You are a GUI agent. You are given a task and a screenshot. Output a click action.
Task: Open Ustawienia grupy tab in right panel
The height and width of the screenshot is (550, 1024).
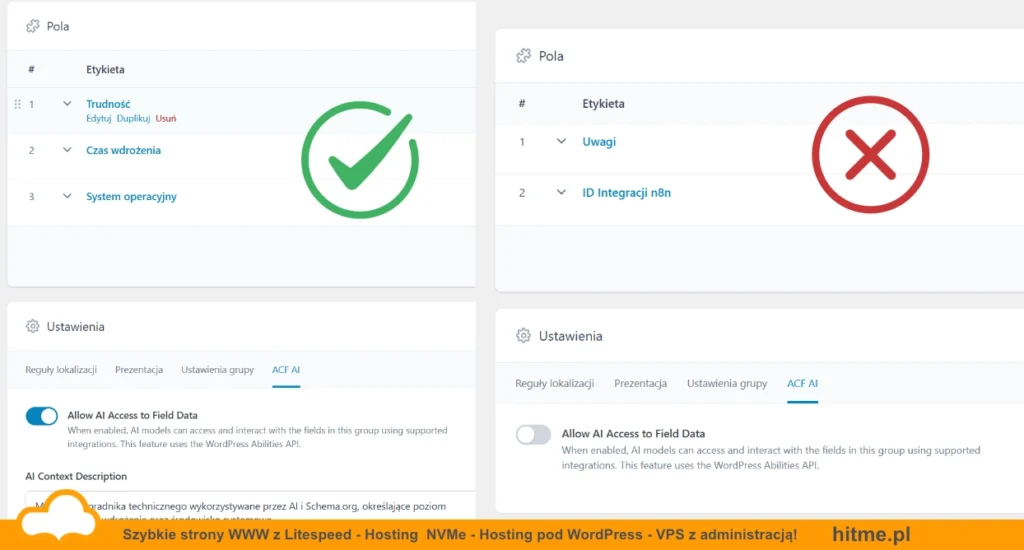tap(727, 383)
